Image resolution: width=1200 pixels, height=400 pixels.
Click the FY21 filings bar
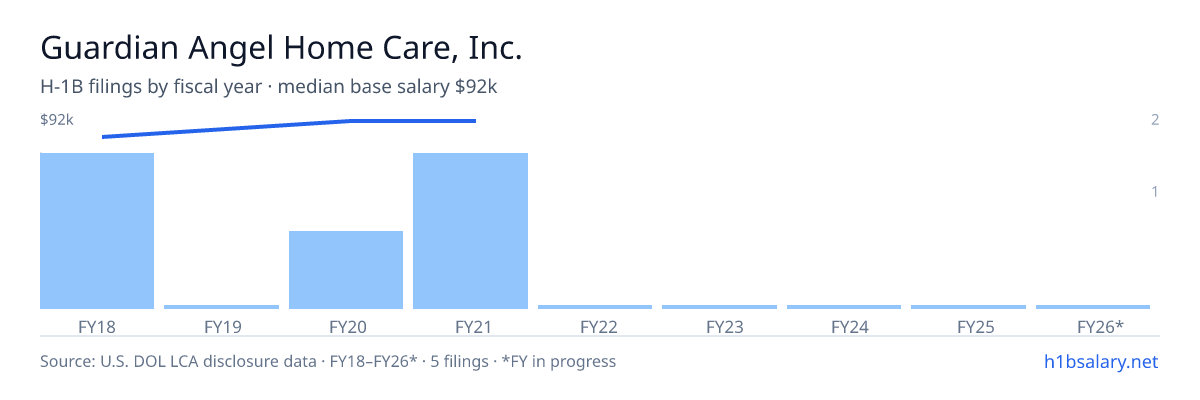click(x=470, y=231)
